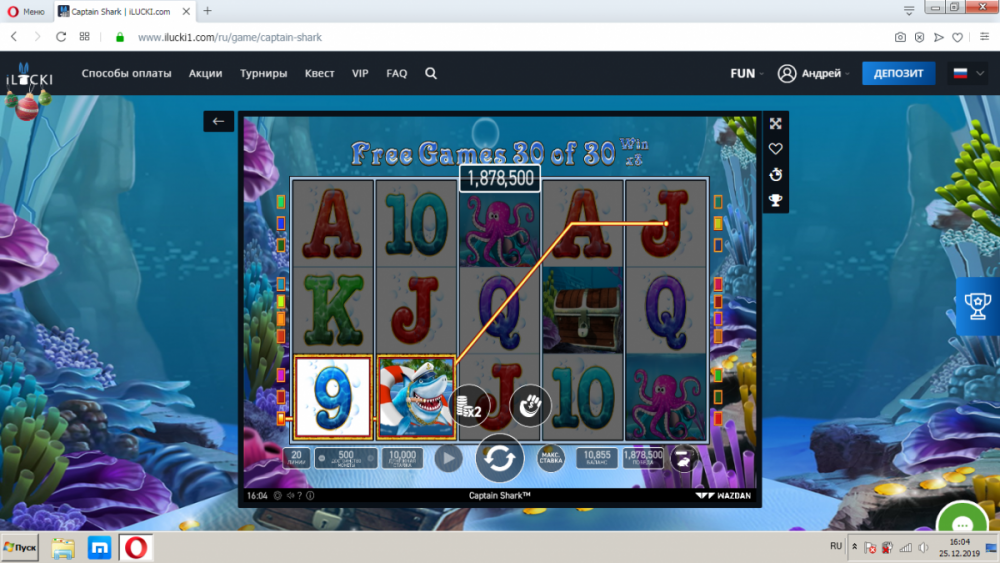Show hidden tray icons arrow
The width and height of the screenshot is (1000, 563).
click(855, 547)
